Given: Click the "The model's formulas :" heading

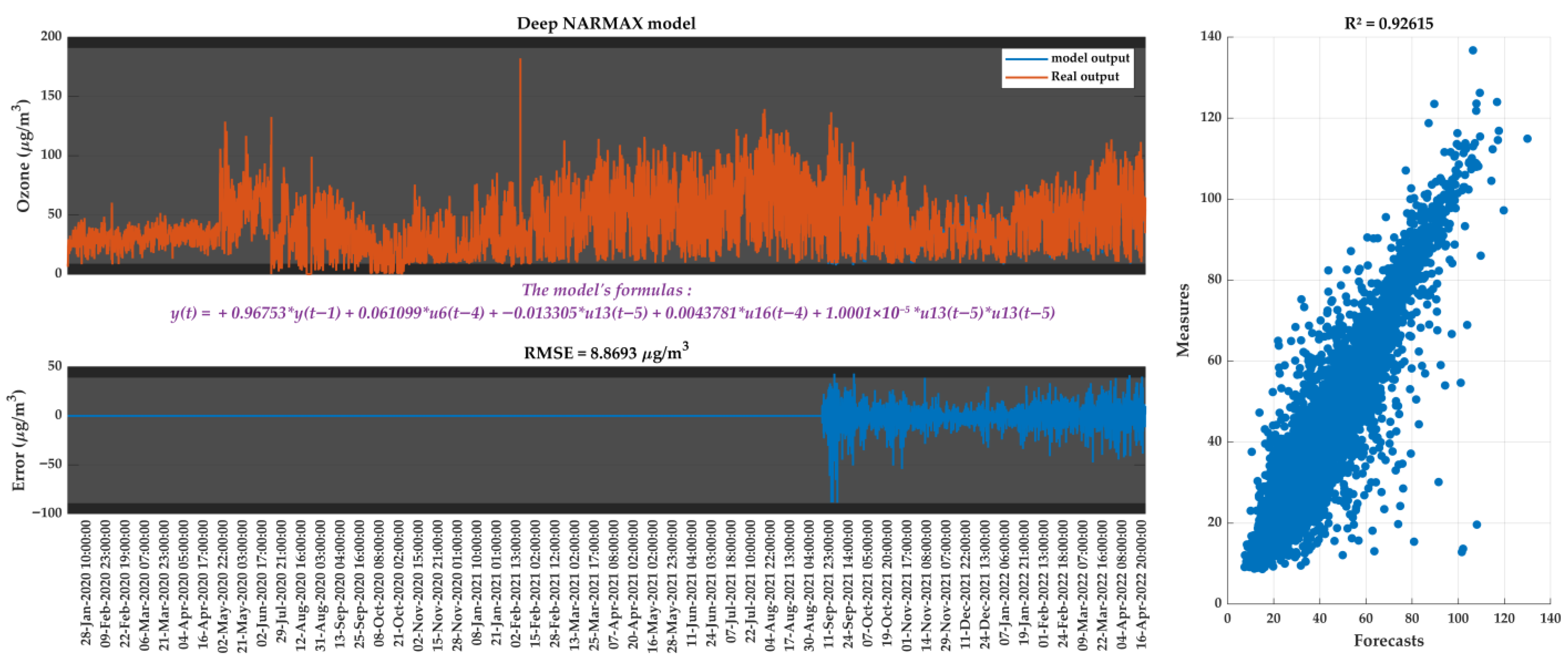Looking at the screenshot, I should point(606,290).
